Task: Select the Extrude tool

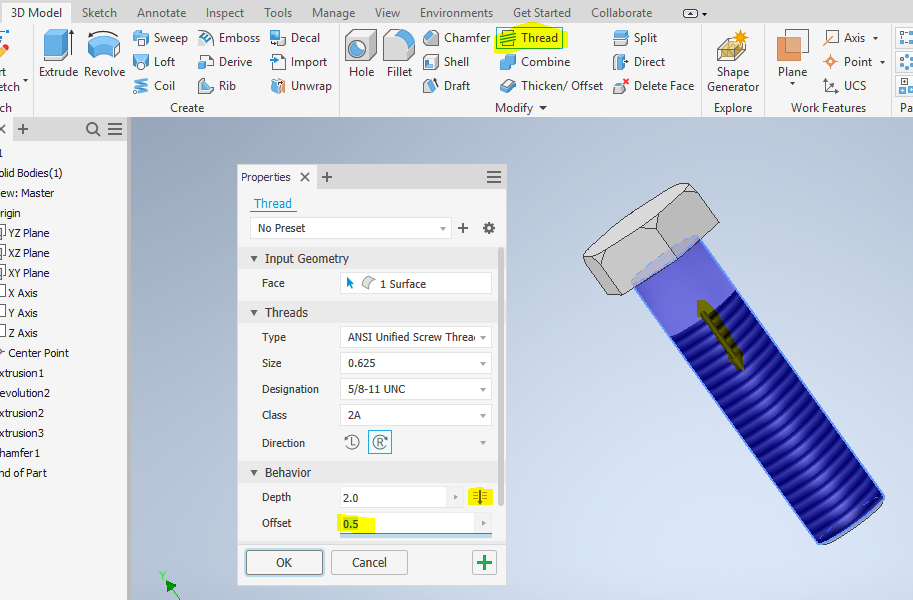Action: tap(58, 54)
